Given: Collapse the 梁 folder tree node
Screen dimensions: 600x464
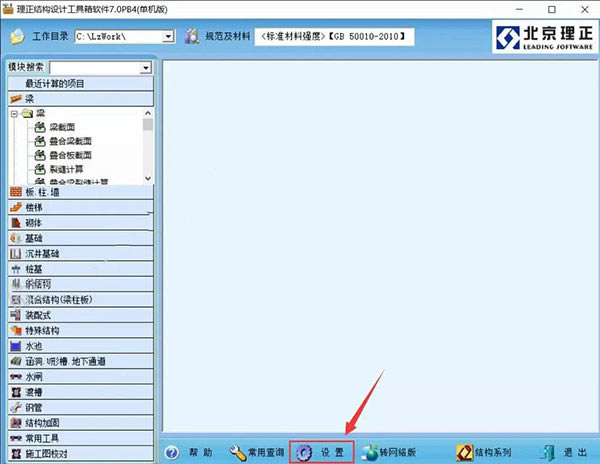Looking at the screenshot, I should tap(14, 114).
